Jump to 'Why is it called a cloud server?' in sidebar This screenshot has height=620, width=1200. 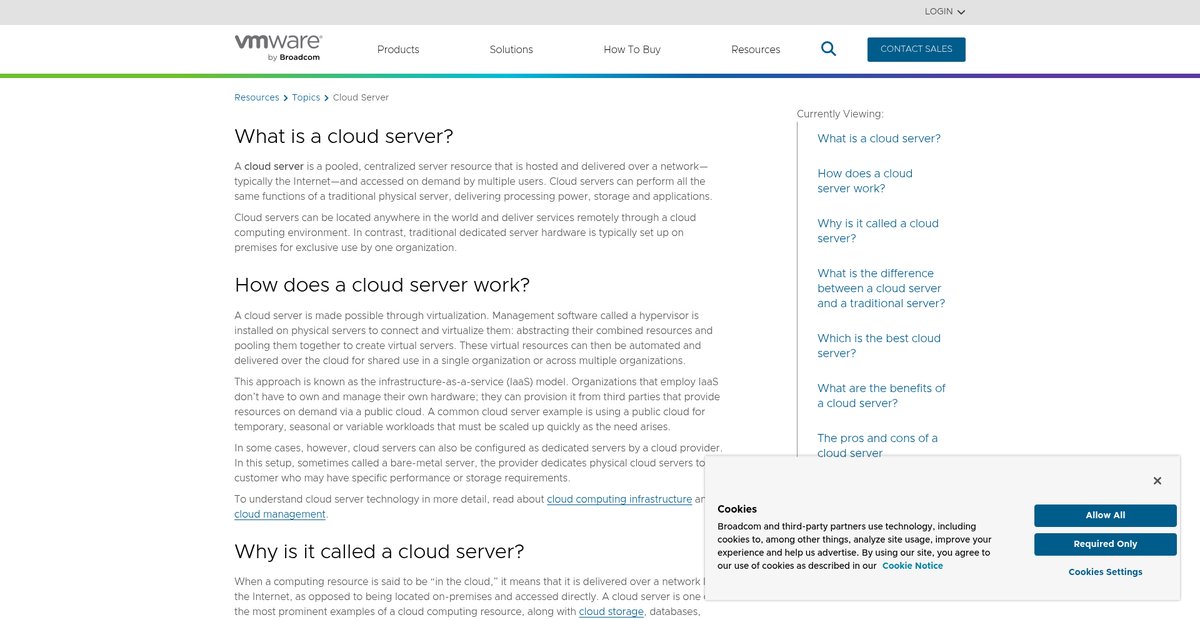pyautogui.click(x=878, y=231)
